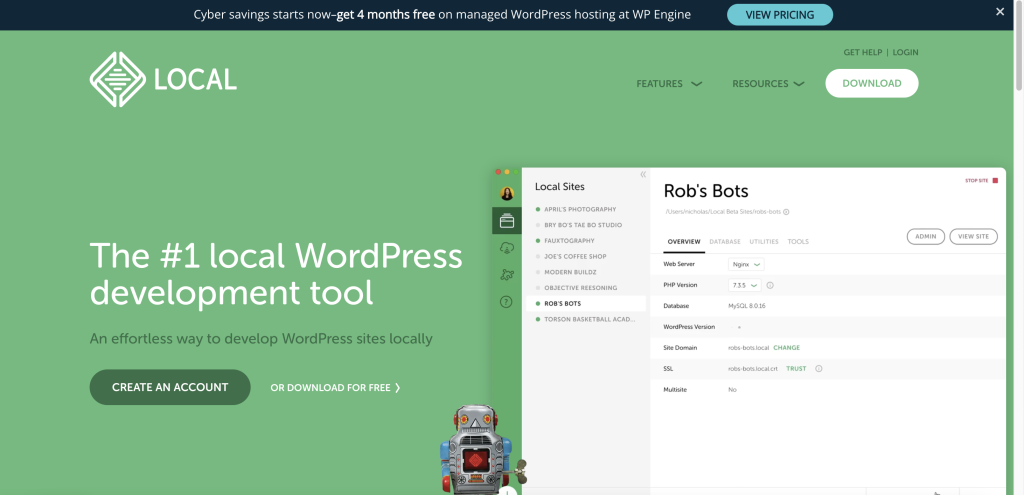Switch to the TOOLS tab

point(798,242)
